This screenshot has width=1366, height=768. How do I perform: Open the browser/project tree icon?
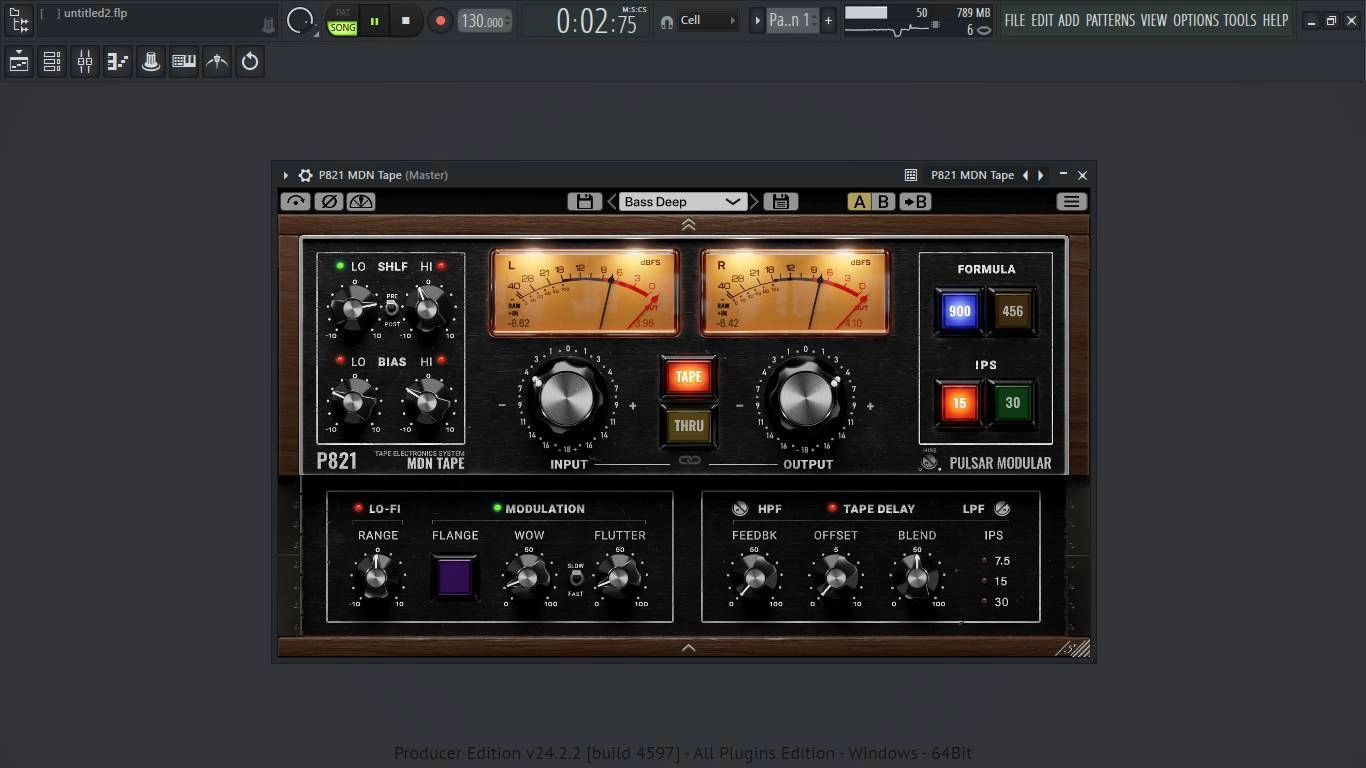[19, 20]
